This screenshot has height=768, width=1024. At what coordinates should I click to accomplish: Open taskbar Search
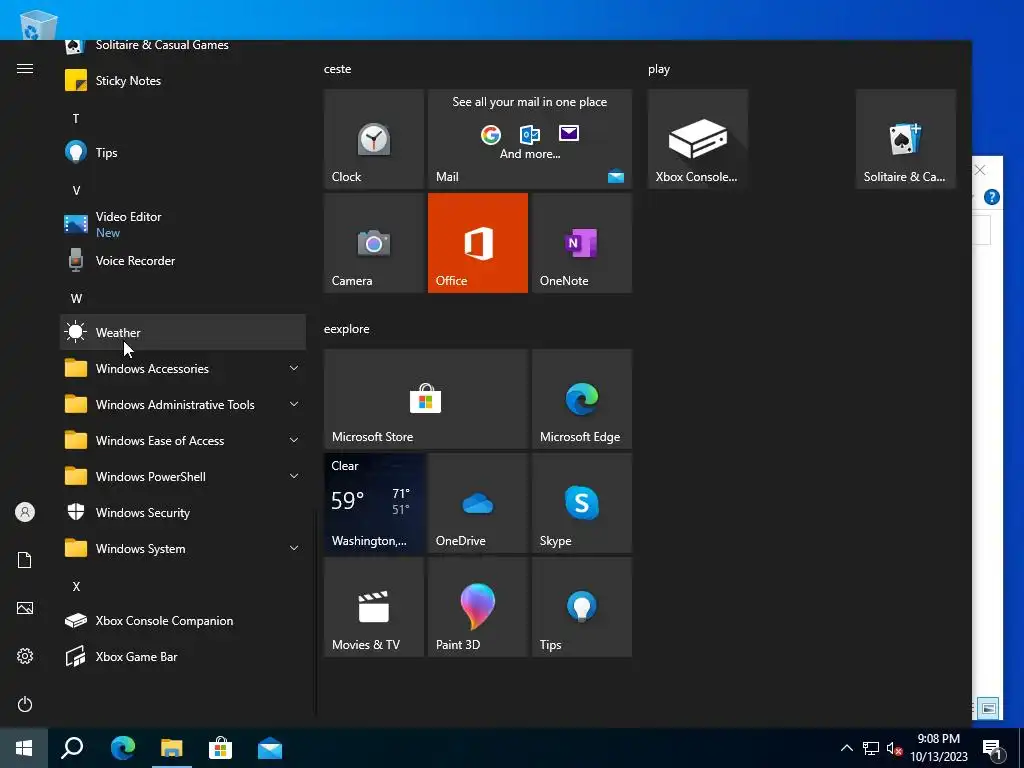[72, 748]
